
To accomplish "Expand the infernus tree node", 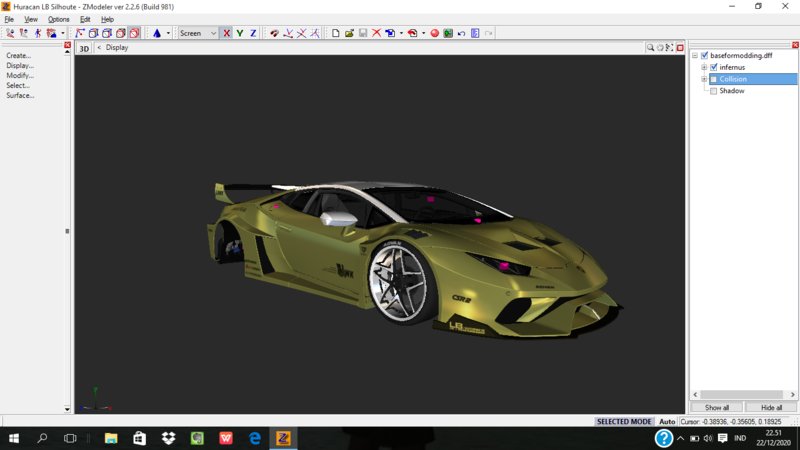I will 704,67.
